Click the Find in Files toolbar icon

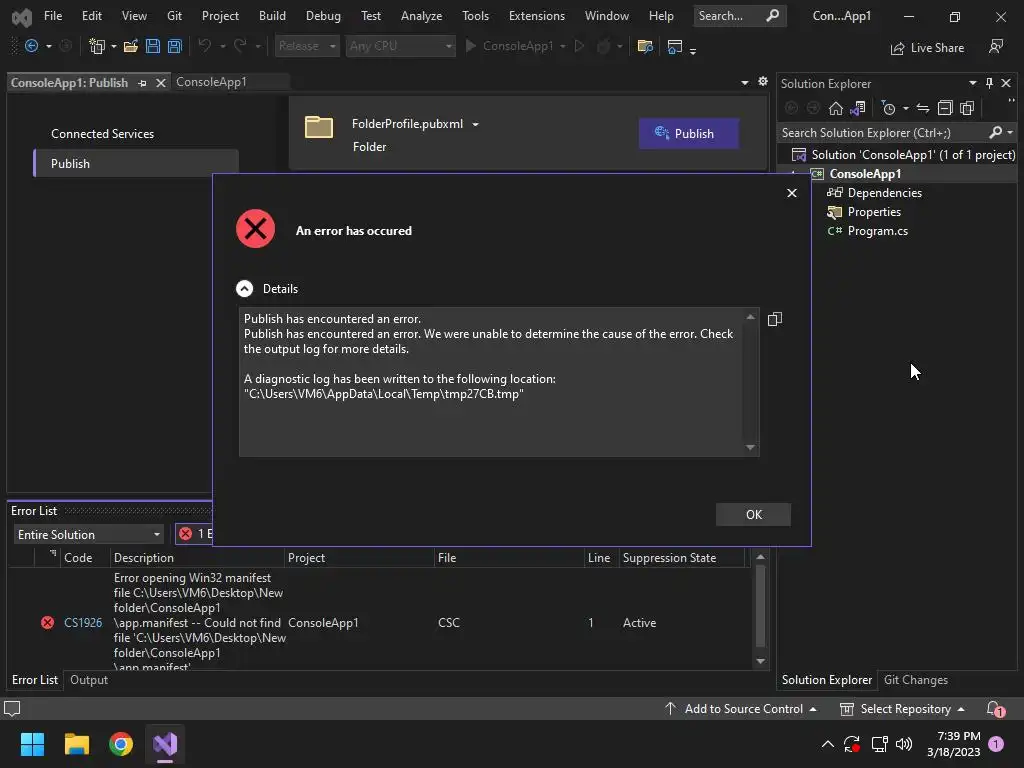(645, 46)
